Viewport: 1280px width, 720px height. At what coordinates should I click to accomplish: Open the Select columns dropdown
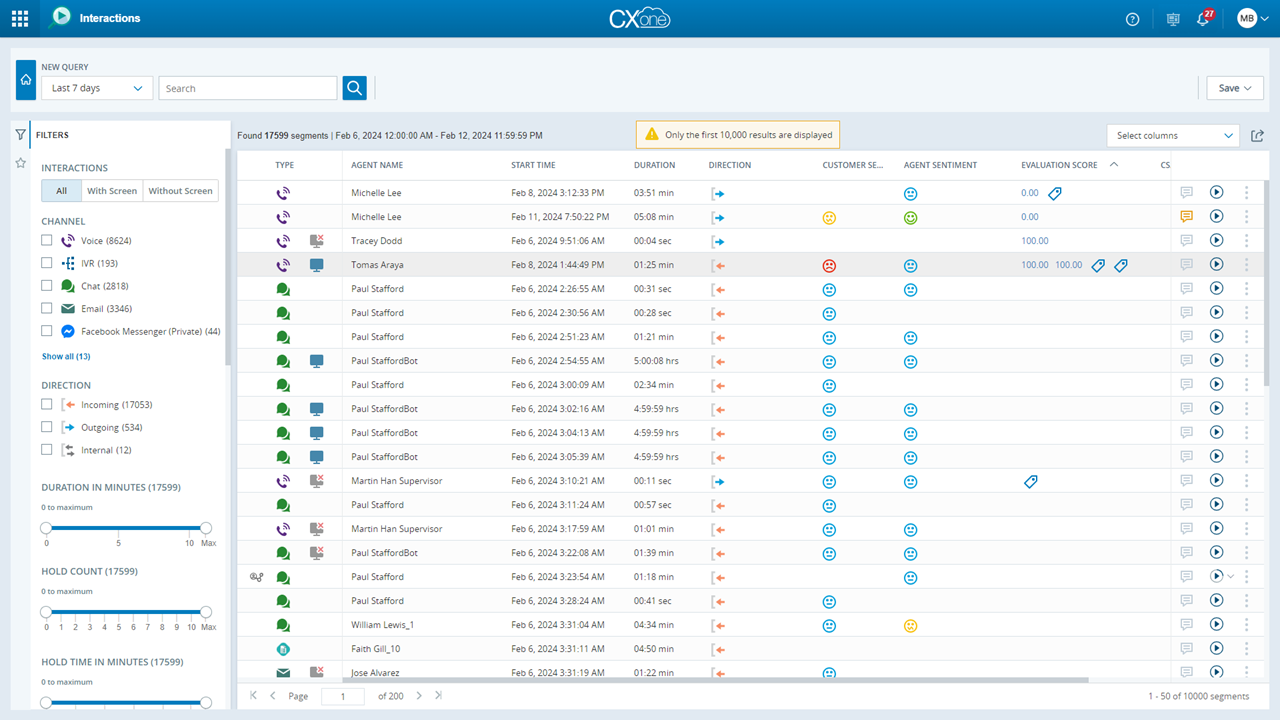tap(1172, 135)
